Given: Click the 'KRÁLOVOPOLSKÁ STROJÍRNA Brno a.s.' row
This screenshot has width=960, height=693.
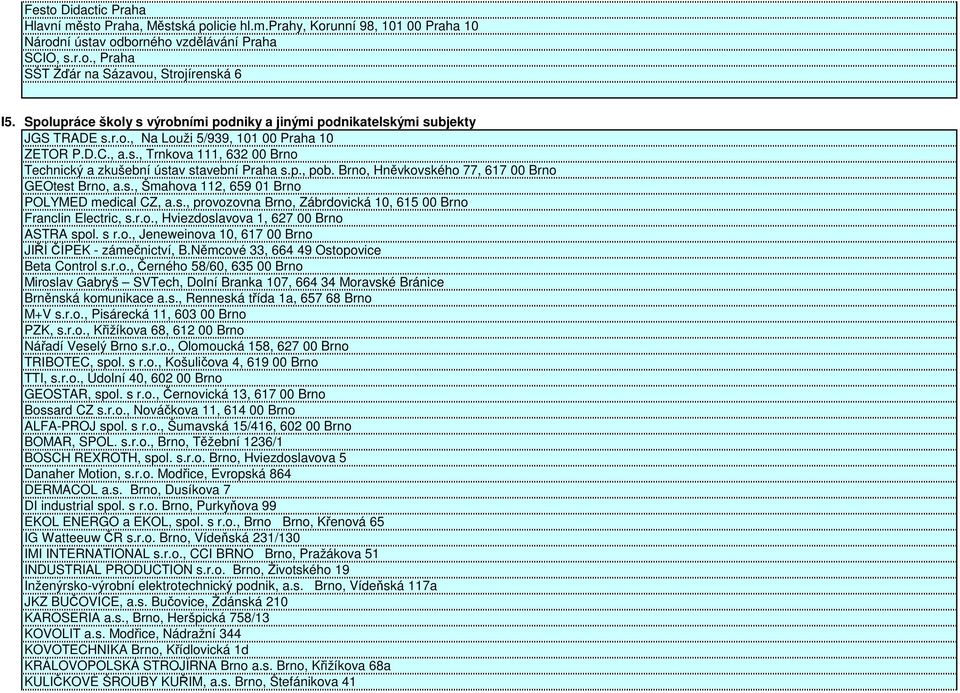Looking at the screenshot, I should pos(489,665).
